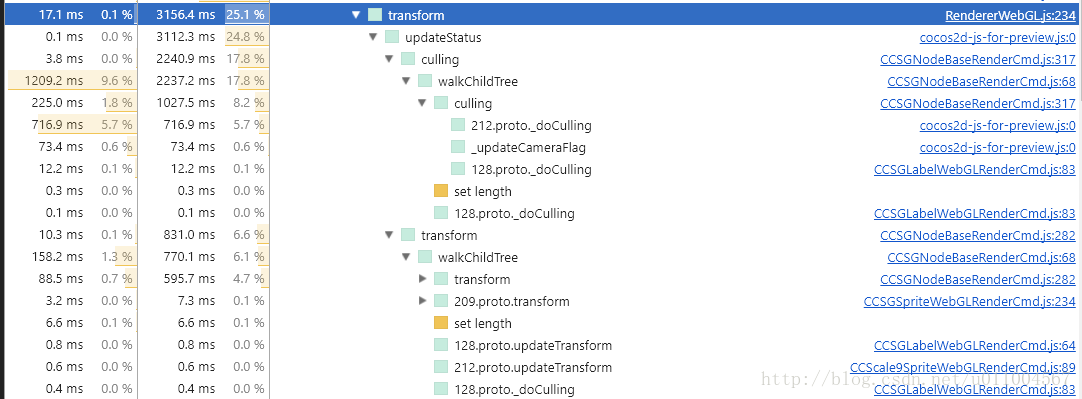Image resolution: width=1082 pixels, height=399 pixels.
Task: Click the green icon beside 212.proto._doCulling
Action: [458, 126]
